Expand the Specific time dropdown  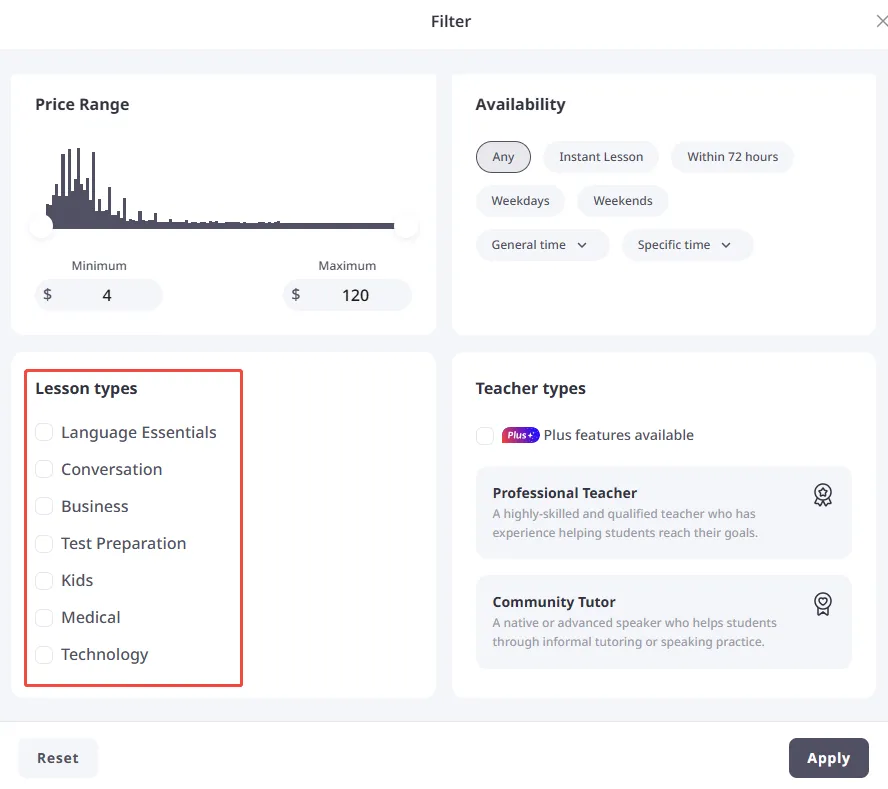coord(687,245)
